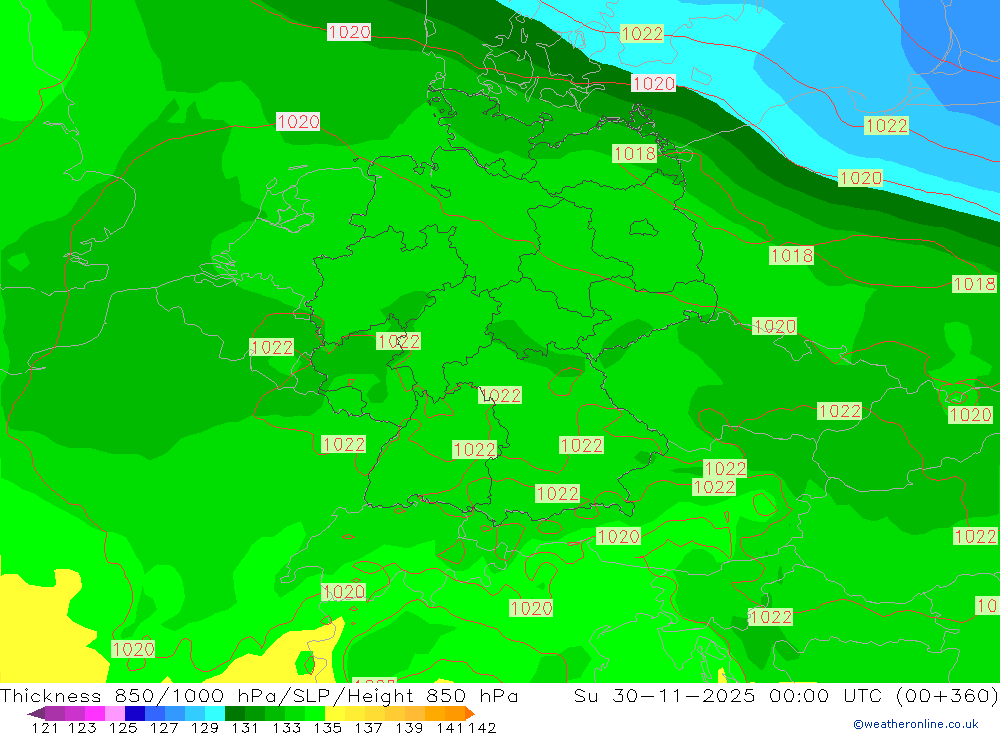Screen dimensions: 1000x733
Task: Click the 1022 label in the bottom-right corner area
Action: 974,536
